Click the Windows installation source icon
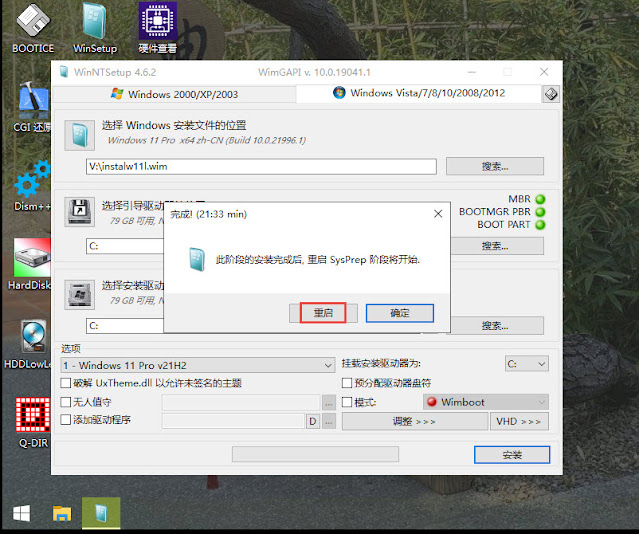The width and height of the screenshot is (639, 534). (x=79, y=135)
